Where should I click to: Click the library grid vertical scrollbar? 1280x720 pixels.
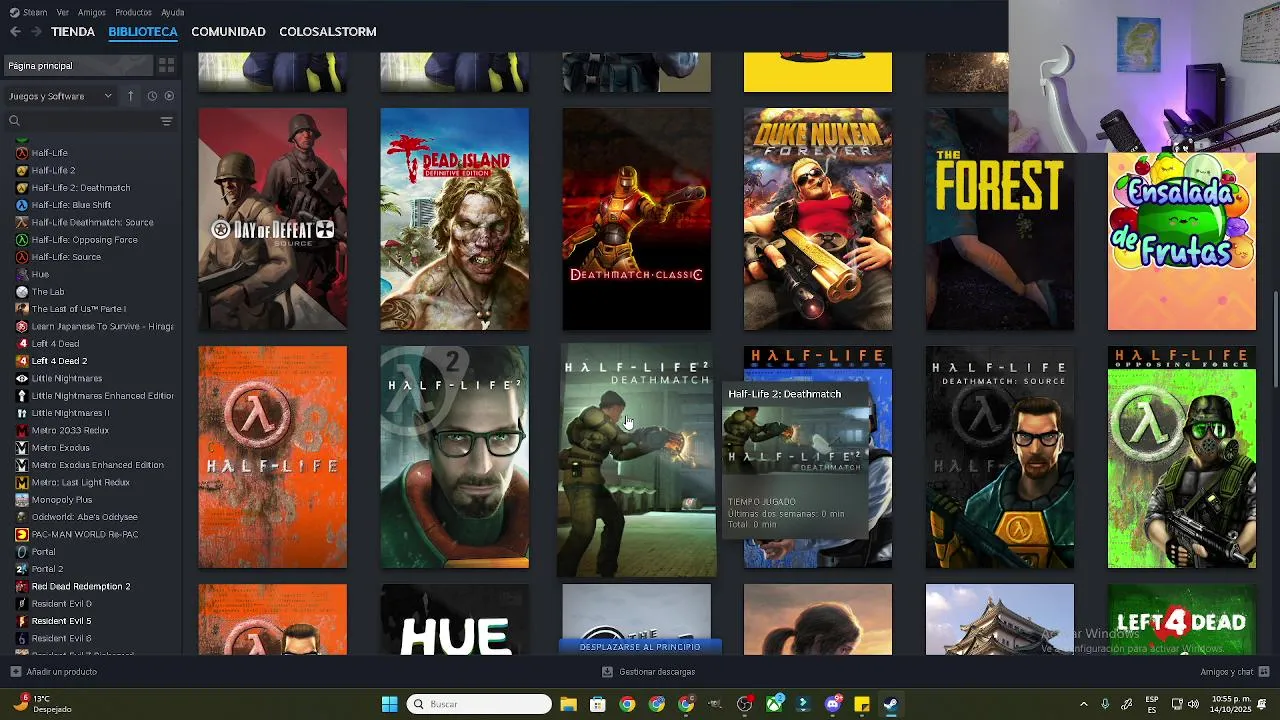coord(1275,339)
